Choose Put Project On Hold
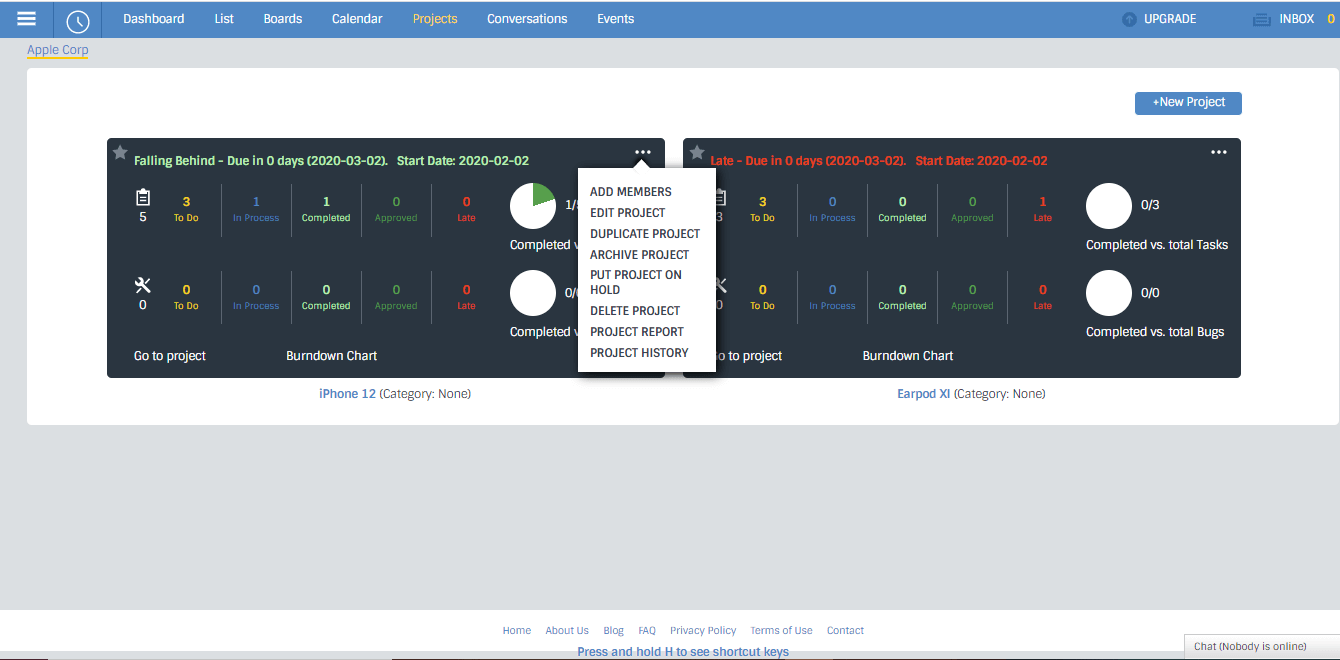Screen dimensions: 1340x660 click(636, 282)
